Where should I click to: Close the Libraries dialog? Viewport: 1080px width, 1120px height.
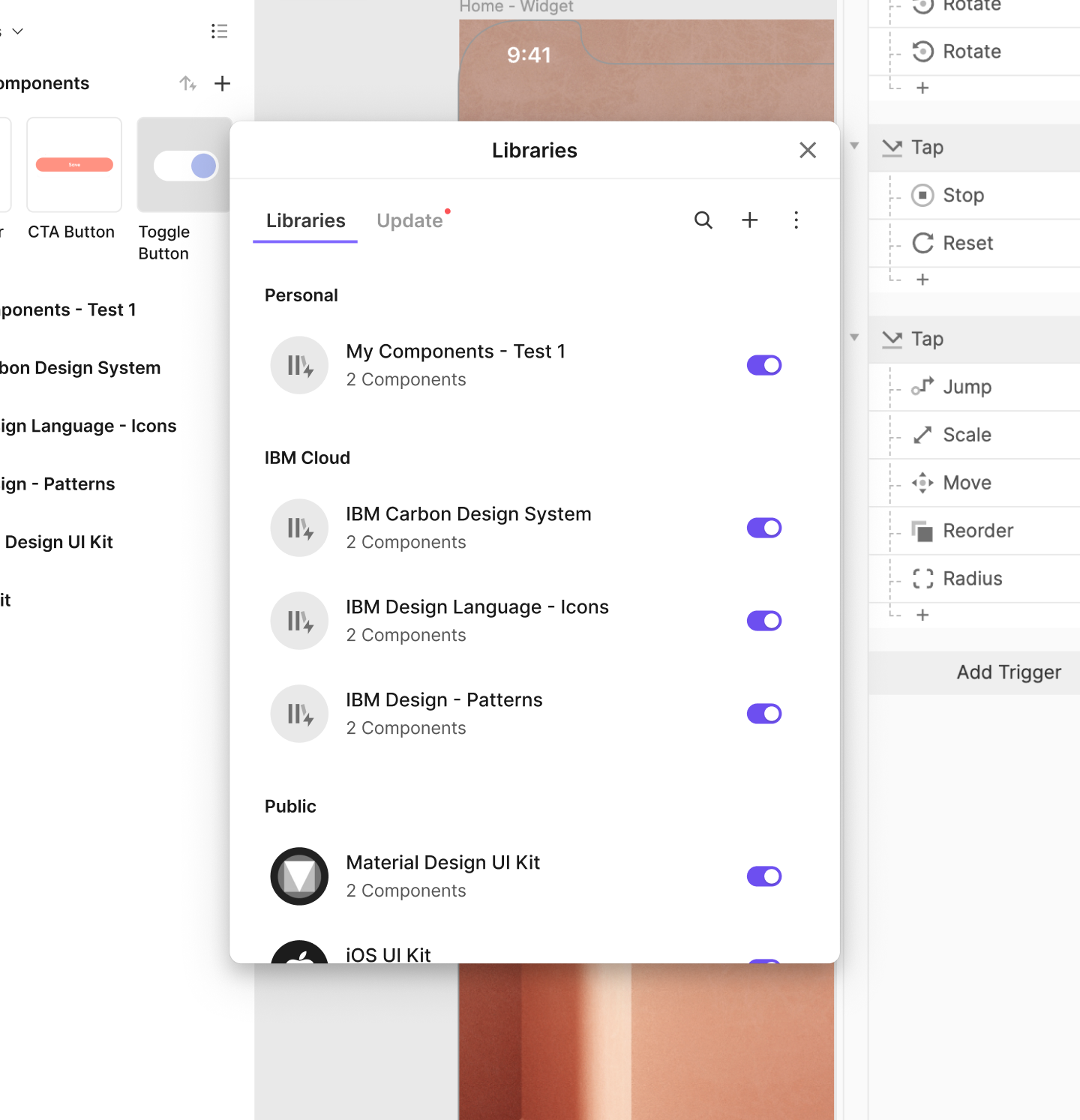click(x=808, y=151)
